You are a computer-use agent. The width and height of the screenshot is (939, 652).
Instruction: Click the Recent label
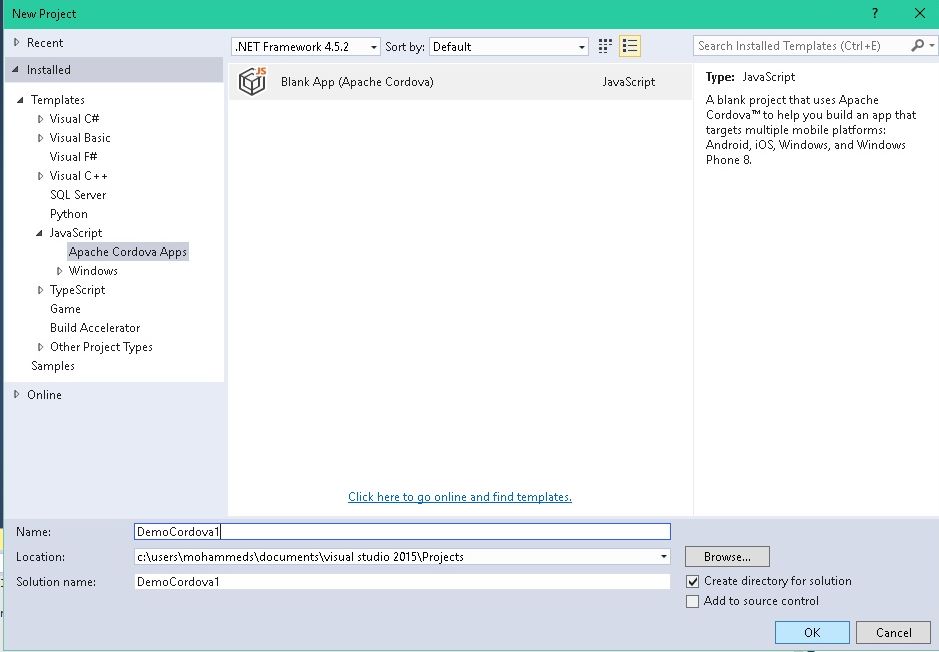coord(45,43)
